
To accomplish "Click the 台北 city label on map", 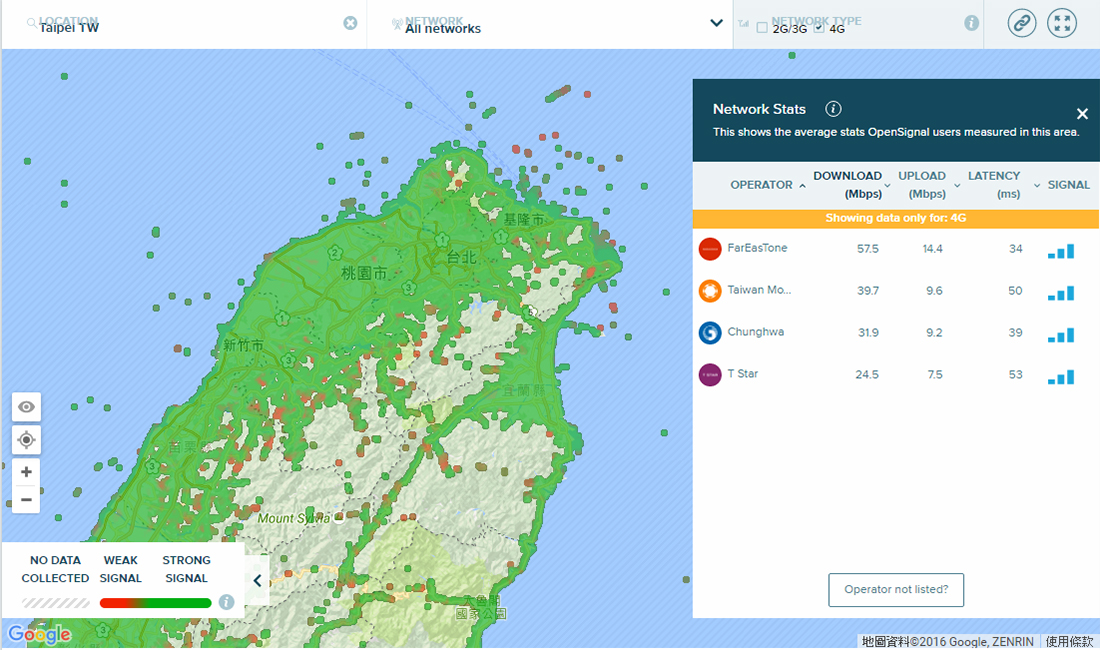I will coord(462,257).
